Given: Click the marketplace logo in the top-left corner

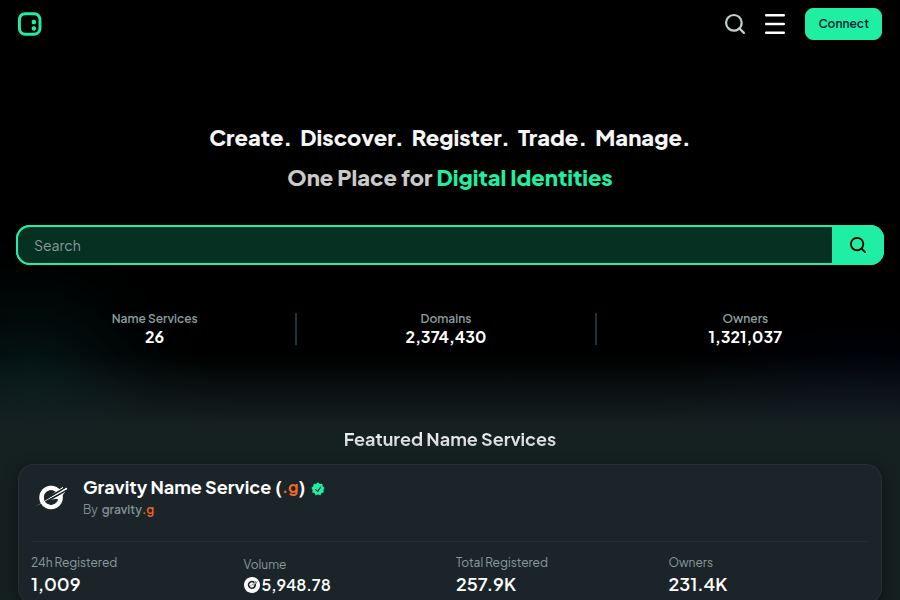Looking at the screenshot, I should point(29,24).
